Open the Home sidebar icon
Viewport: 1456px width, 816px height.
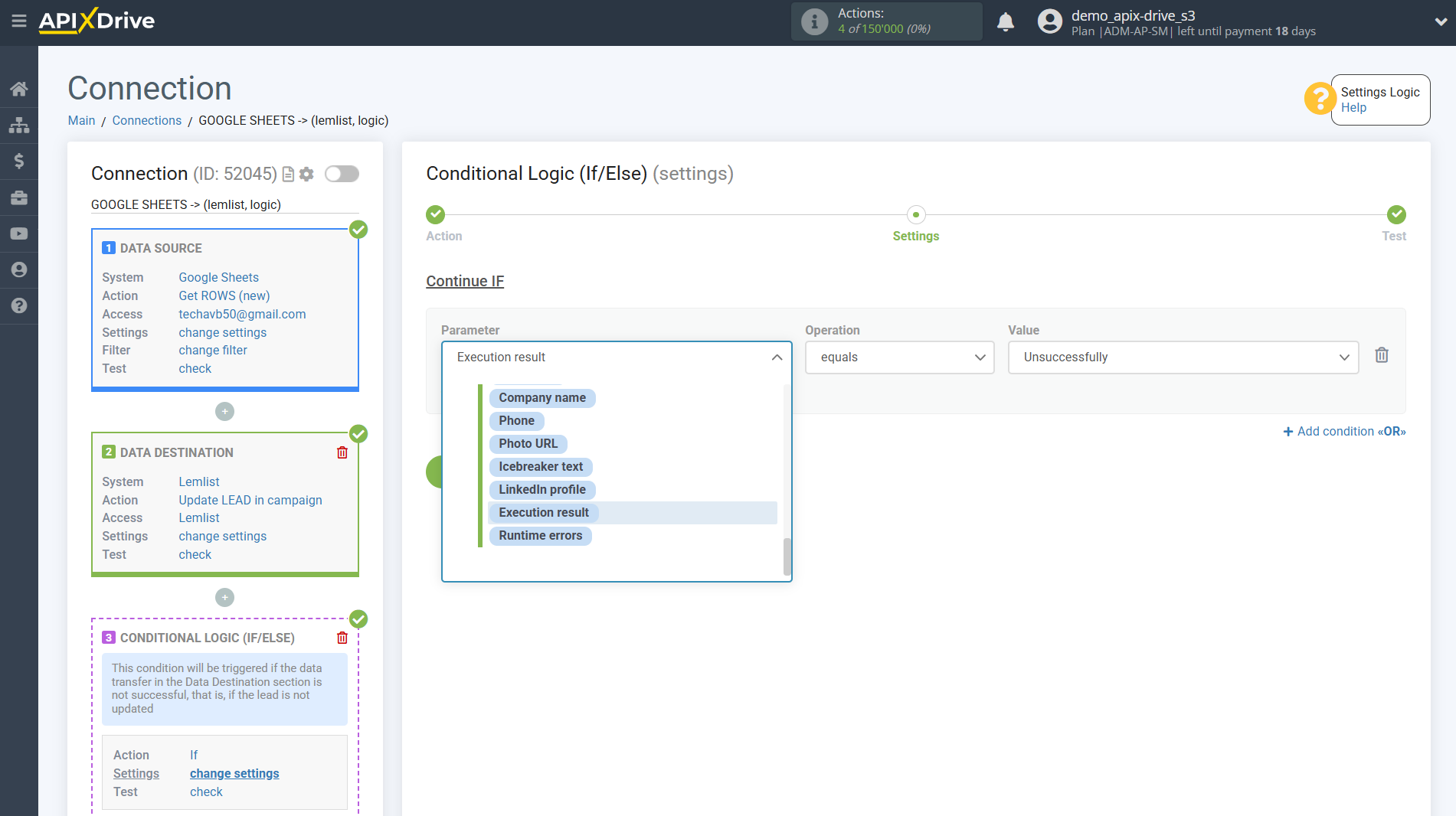click(x=19, y=89)
